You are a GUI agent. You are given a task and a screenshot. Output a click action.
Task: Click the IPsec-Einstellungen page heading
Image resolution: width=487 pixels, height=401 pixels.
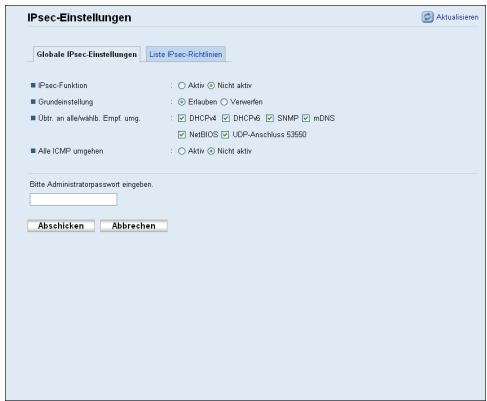tap(79, 18)
